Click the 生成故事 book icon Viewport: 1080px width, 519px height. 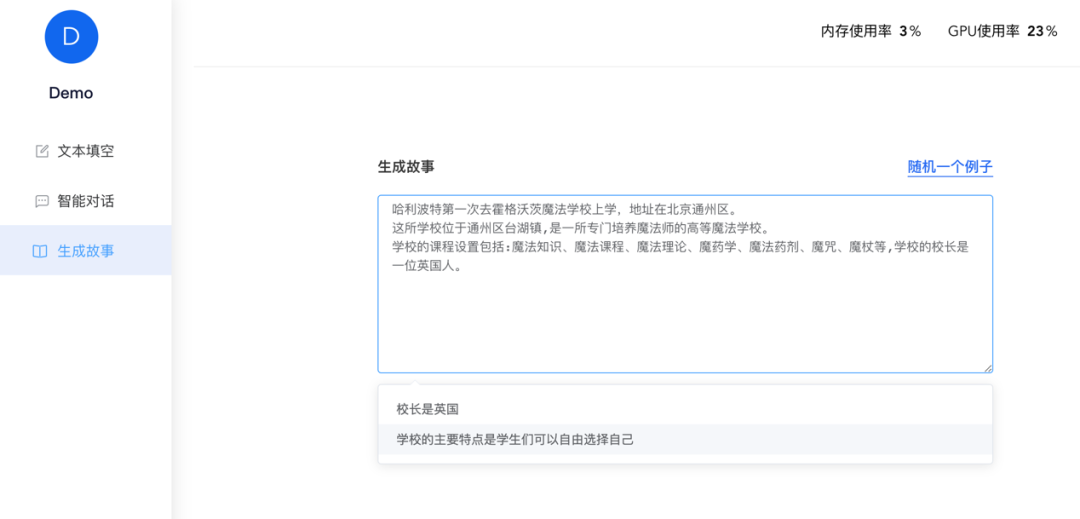click(40, 251)
